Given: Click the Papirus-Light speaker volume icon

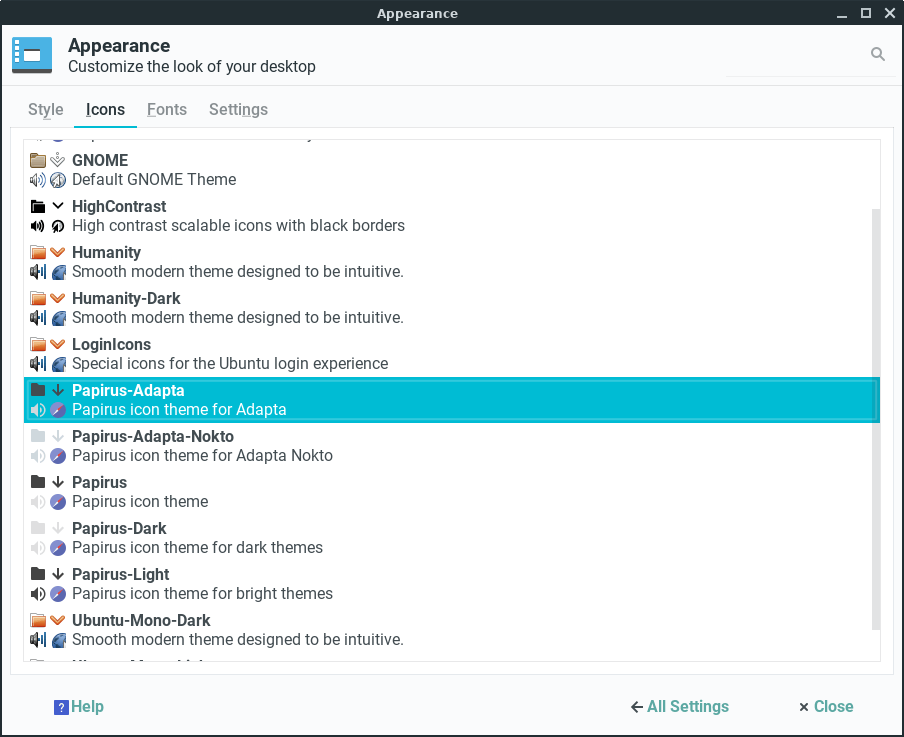Looking at the screenshot, I should pyautogui.click(x=38, y=594).
